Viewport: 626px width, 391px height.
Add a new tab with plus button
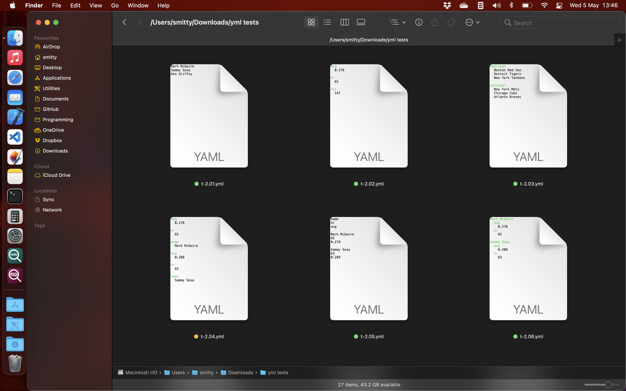pyautogui.click(x=619, y=40)
